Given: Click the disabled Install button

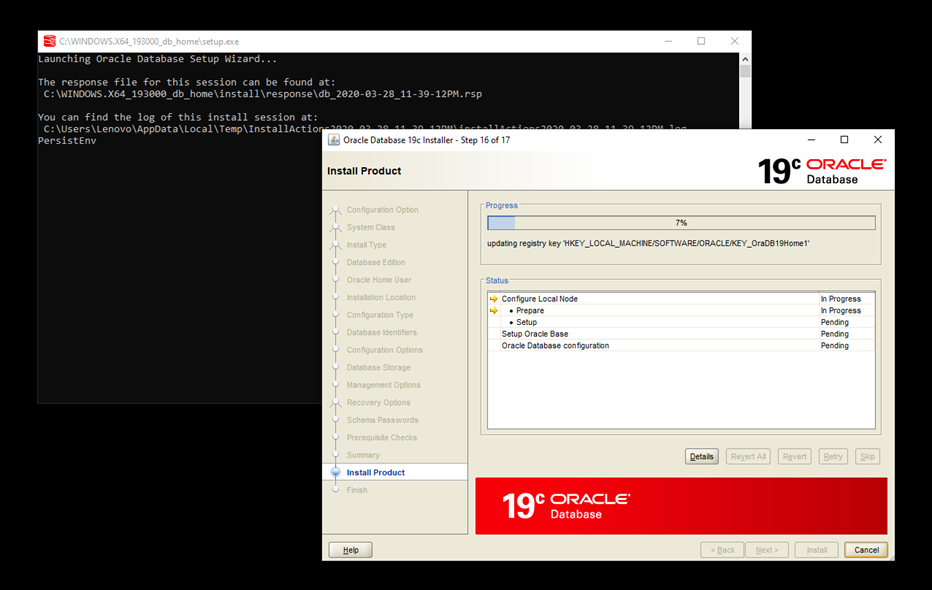Looking at the screenshot, I should pyautogui.click(x=817, y=550).
